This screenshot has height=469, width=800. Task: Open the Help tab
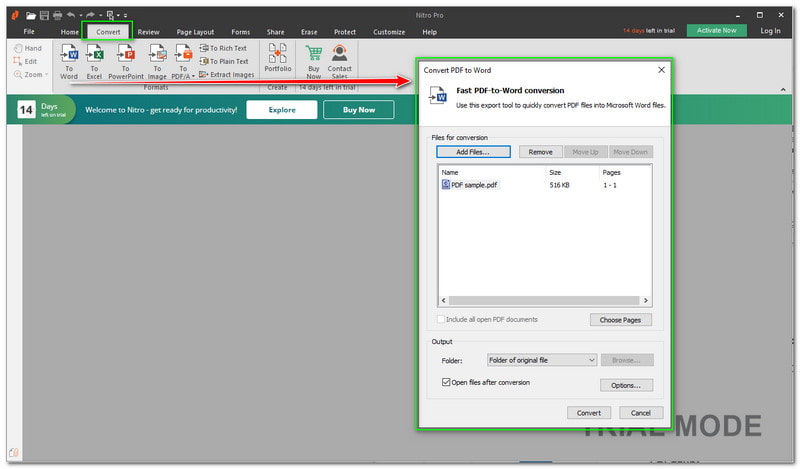pyautogui.click(x=430, y=32)
